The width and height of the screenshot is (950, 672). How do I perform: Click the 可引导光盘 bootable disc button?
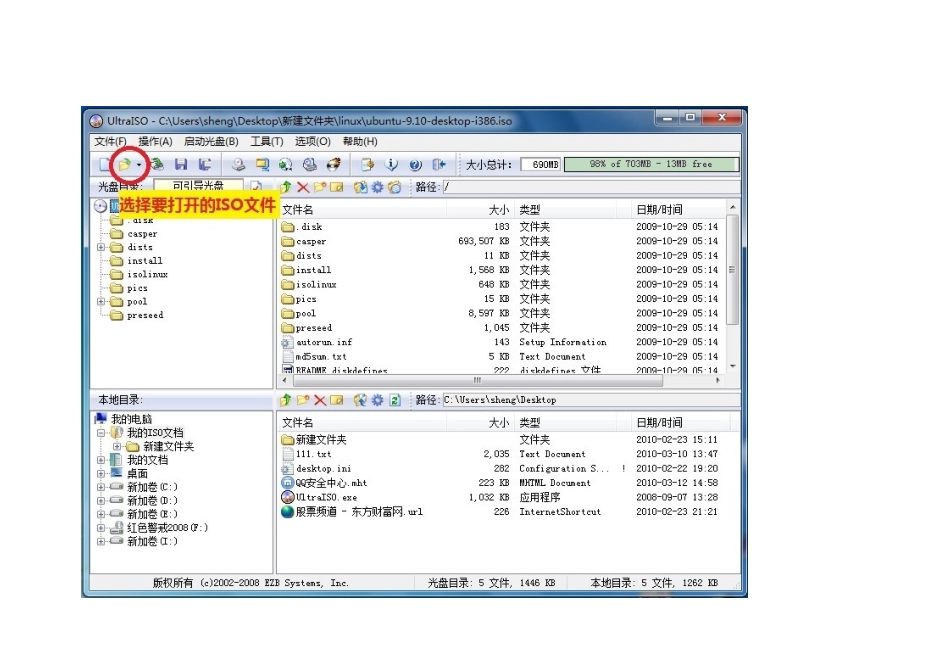(x=198, y=186)
